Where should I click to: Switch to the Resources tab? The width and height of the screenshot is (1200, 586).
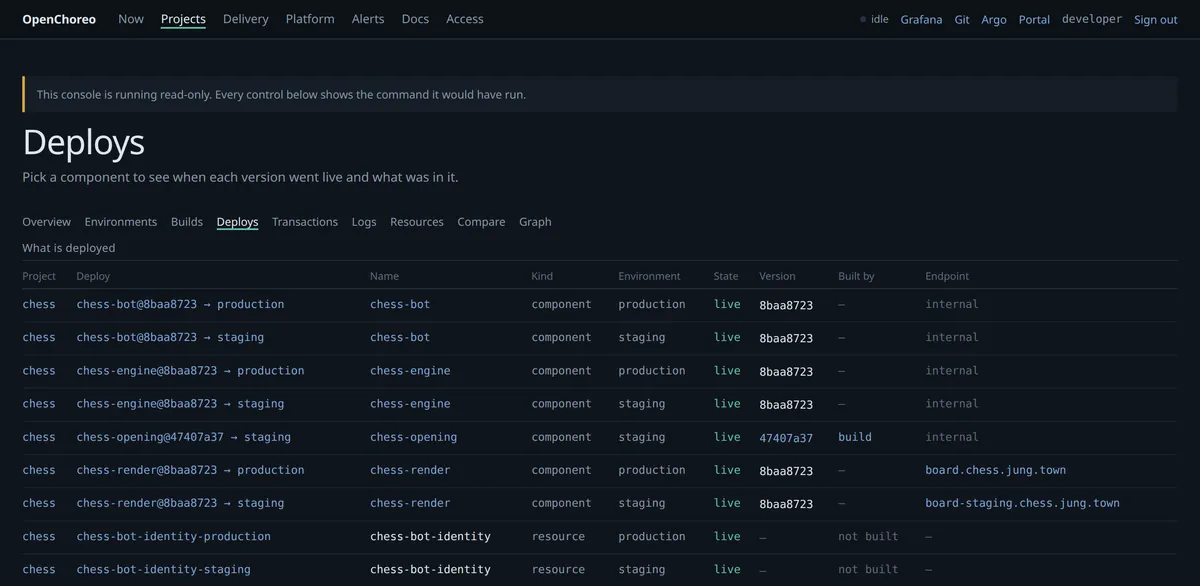[x=417, y=222]
